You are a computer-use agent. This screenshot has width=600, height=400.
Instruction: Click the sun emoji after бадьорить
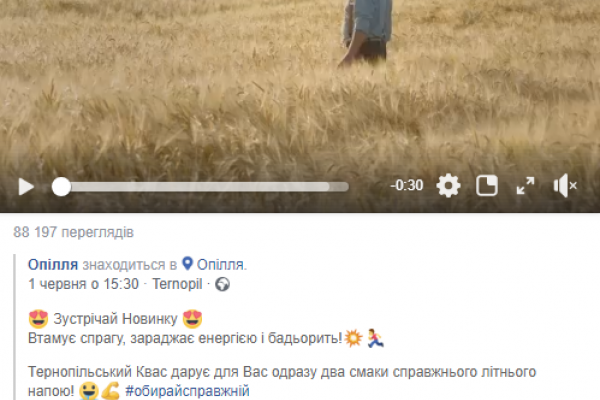(353, 338)
